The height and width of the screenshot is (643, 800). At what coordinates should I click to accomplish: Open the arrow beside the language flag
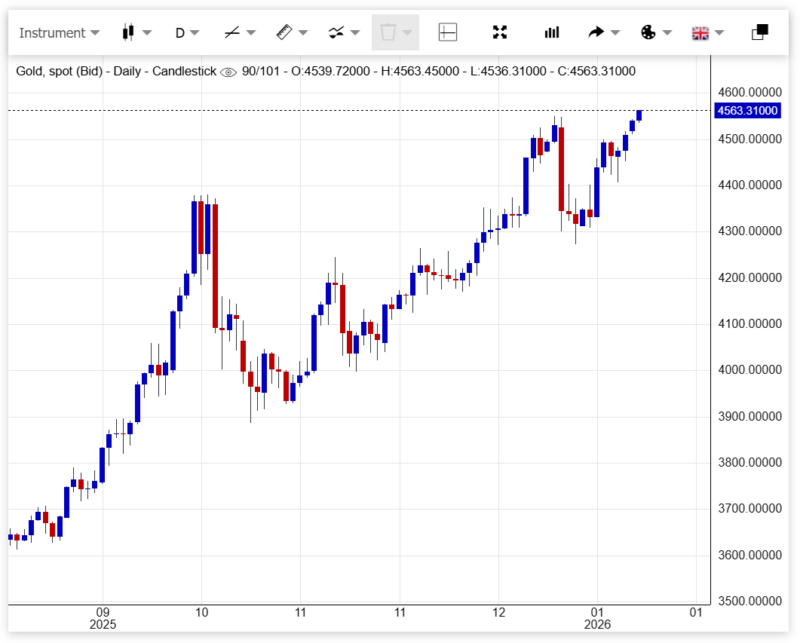tap(720, 32)
